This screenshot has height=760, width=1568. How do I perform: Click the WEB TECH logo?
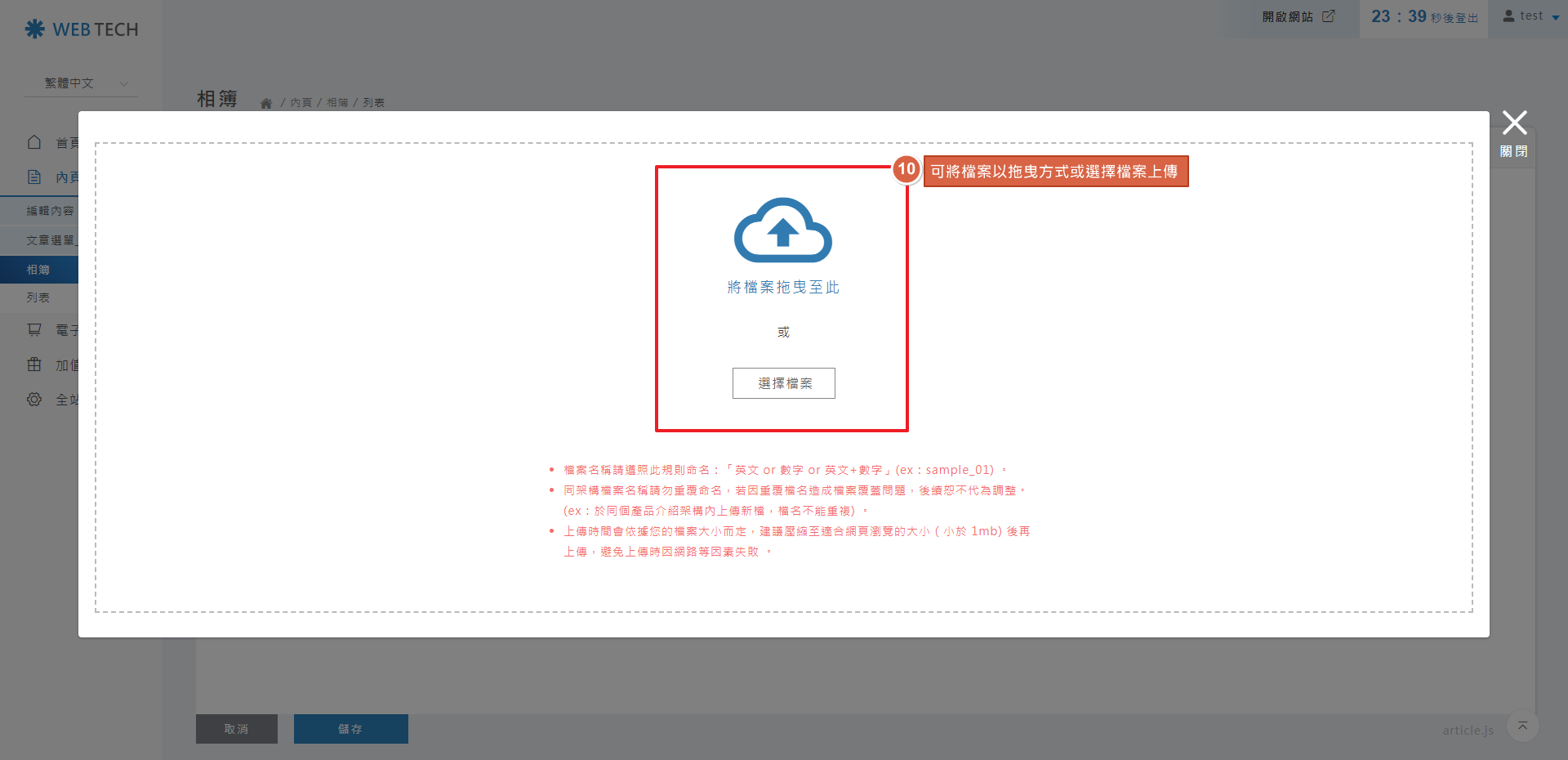point(82,29)
